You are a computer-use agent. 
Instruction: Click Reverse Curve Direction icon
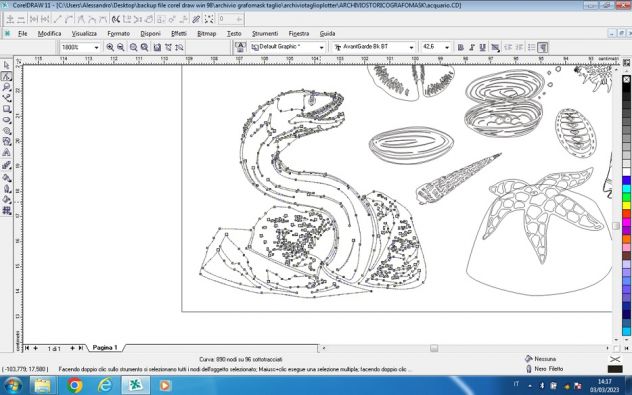point(116,19)
